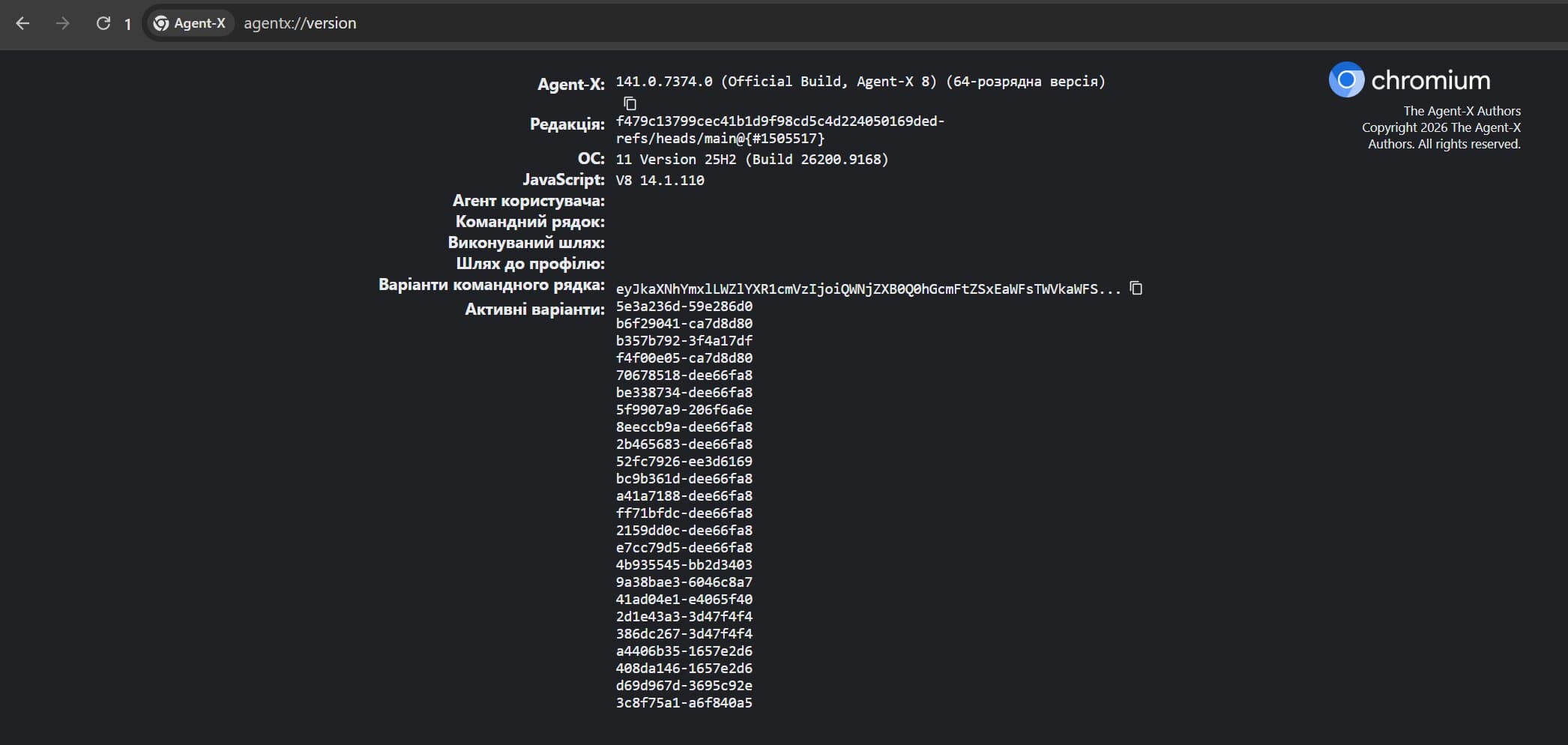
Task: Click the Chromium logo icon
Action: tap(1346, 79)
